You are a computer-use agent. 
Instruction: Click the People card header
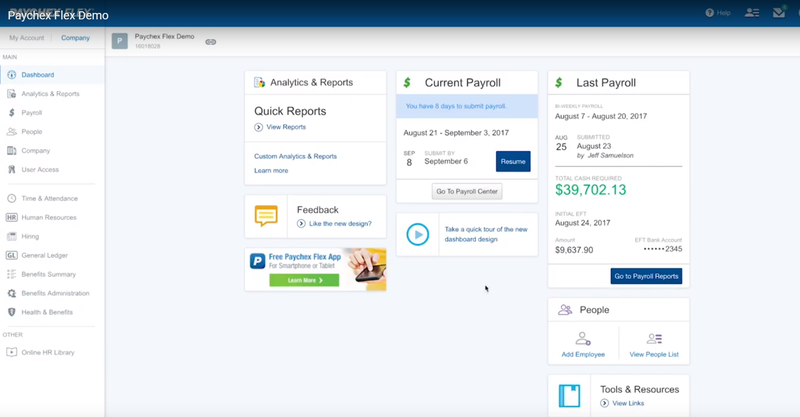pyautogui.click(x=618, y=310)
